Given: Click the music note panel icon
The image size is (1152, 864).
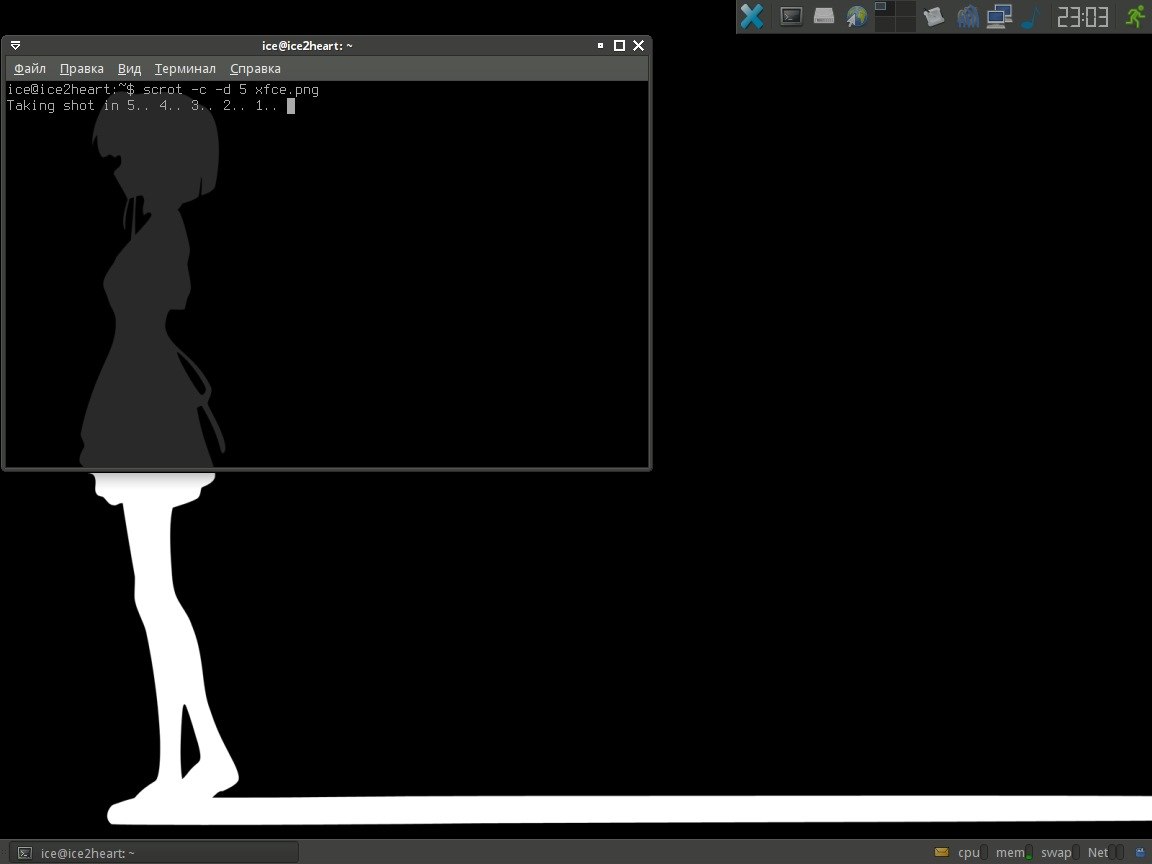Looking at the screenshot, I should [x=1031, y=16].
